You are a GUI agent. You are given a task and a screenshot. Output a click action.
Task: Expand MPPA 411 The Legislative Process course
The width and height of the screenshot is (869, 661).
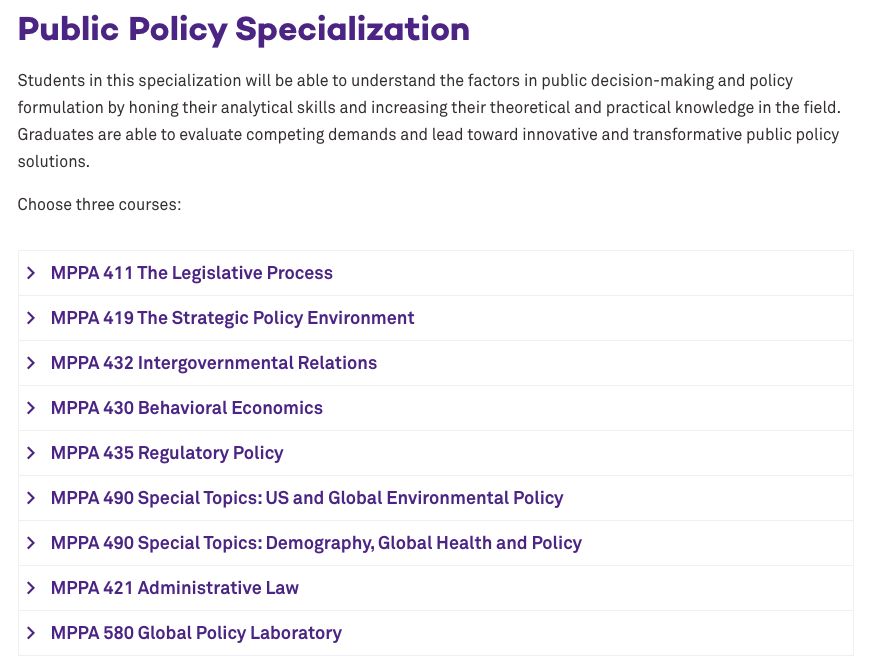[192, 273]
